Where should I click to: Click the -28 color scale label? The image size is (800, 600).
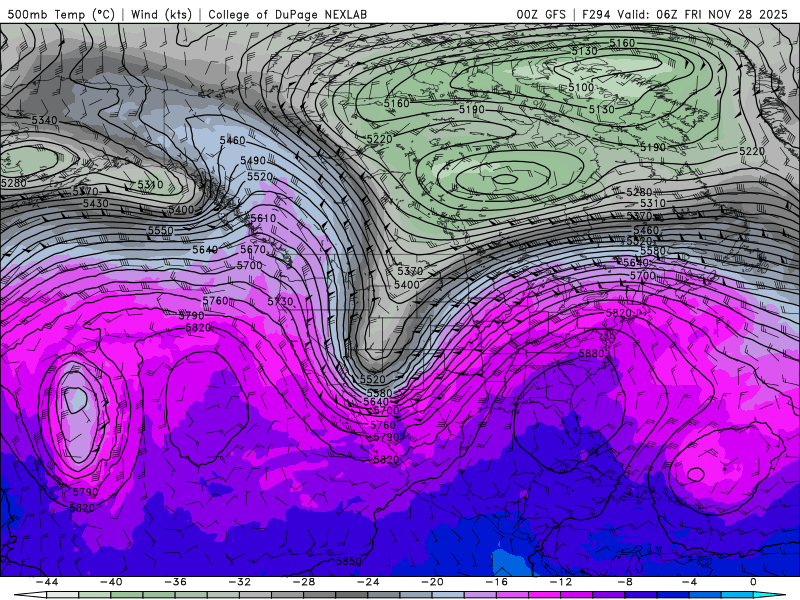pyautogui.click(x=304, y=582)
